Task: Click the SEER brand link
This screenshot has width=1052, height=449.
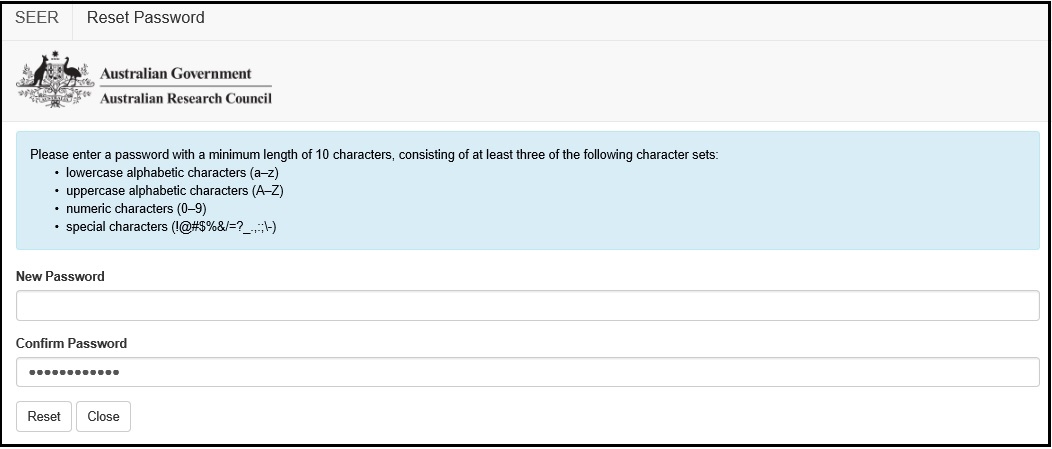Action: pyautogui.click(x=37, y=18)
